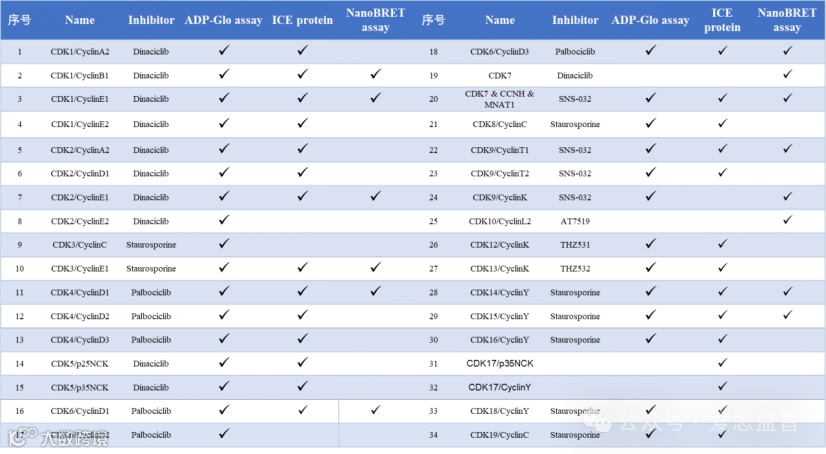Viewport: 826px width, 454px height.
Task: Click the NanoBRET checkmark for CDK1/CyclinB1
Action: [x=374, y=74]
